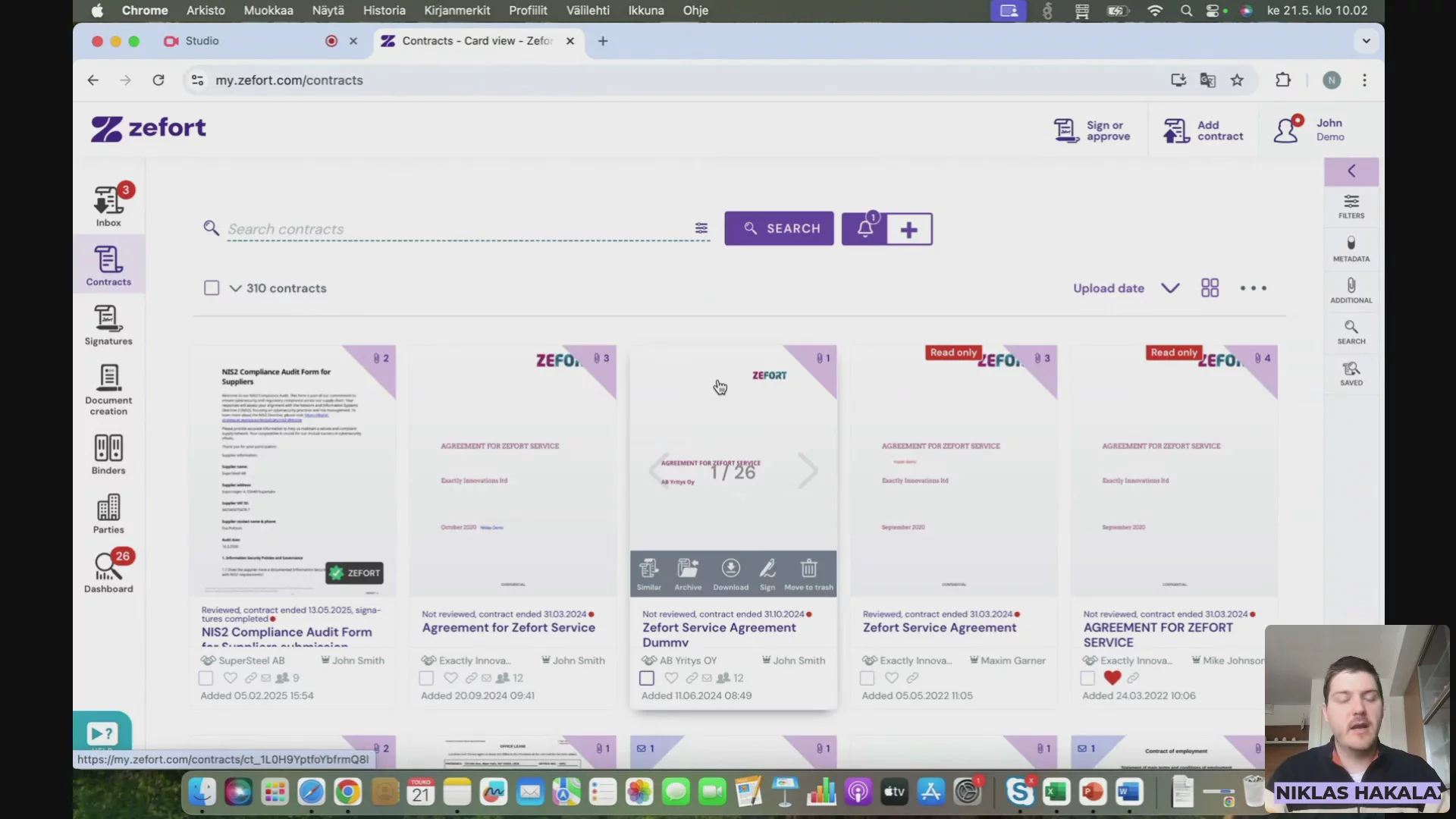This screenshot has width=1456, height=819.
Task: Click Move to trash on hovered card
Action: [809, 574]
